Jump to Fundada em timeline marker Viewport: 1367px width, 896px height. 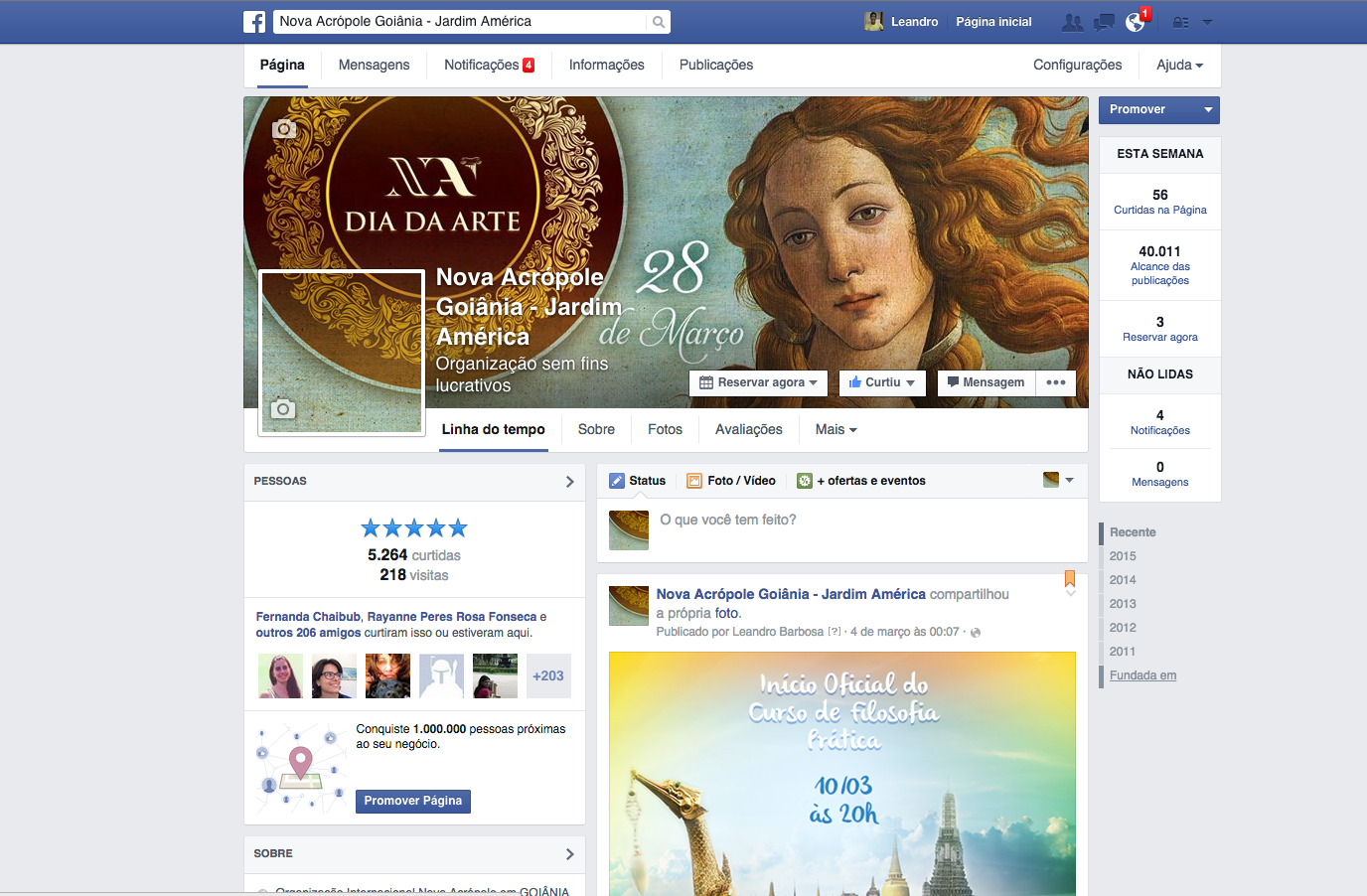(x=1142, y=675)
